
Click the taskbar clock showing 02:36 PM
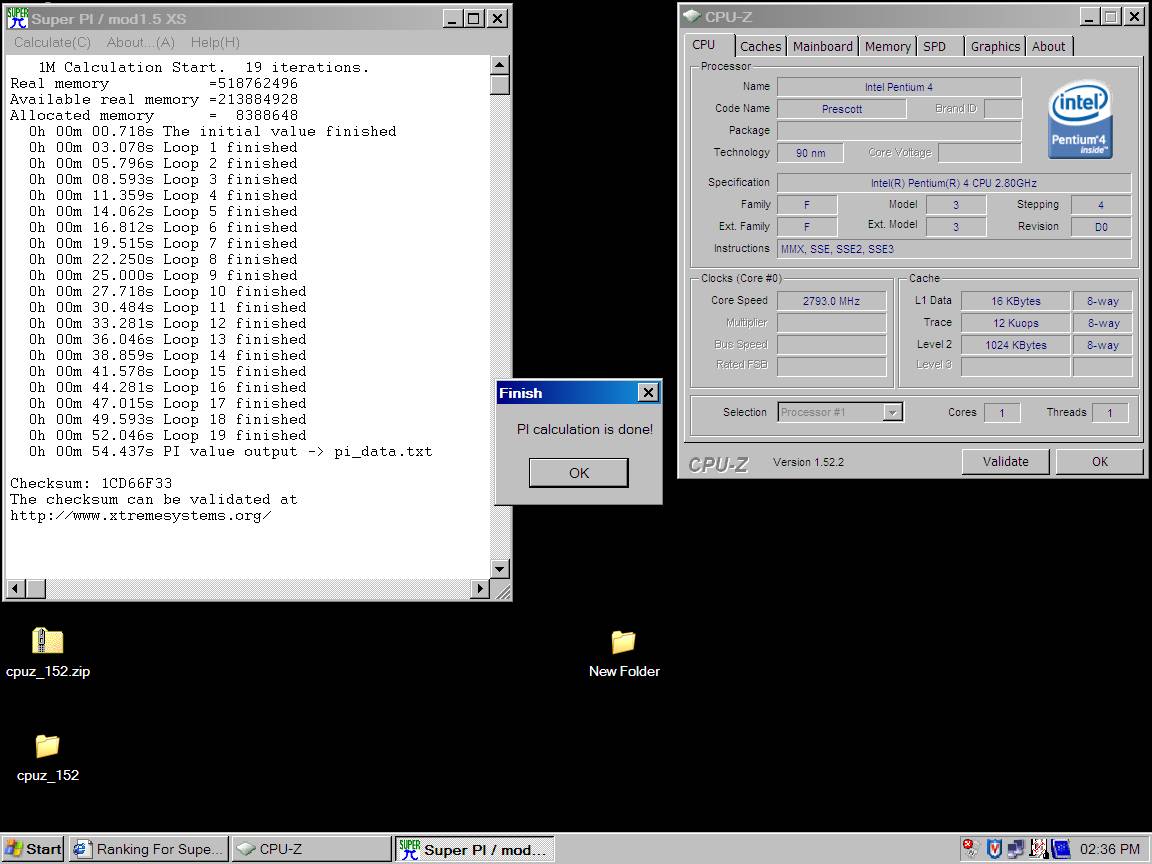tap(1109, 849)
